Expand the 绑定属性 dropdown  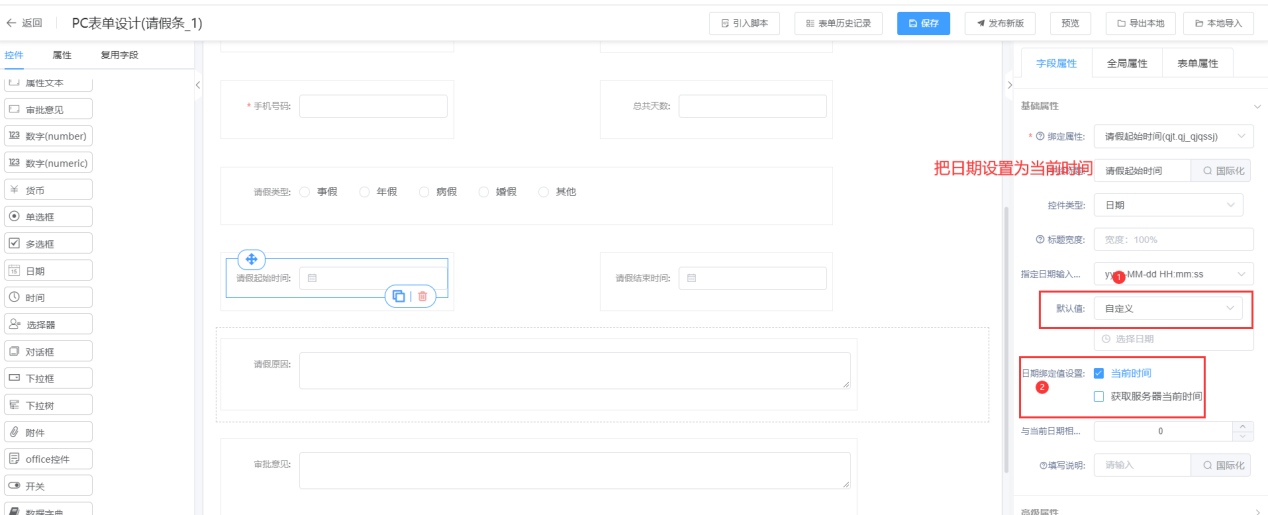point(1172,136)
